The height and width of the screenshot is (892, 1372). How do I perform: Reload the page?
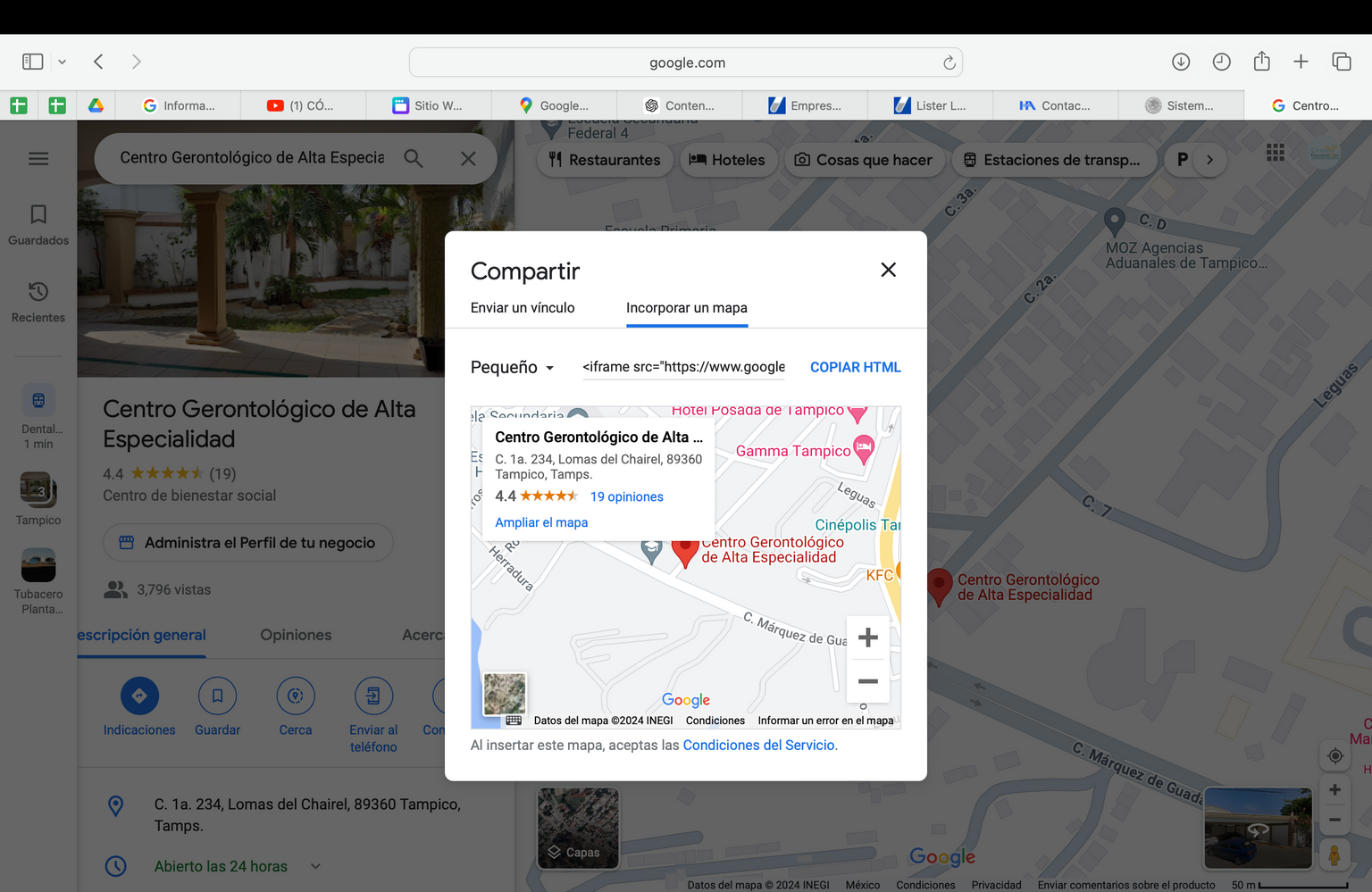949,63
